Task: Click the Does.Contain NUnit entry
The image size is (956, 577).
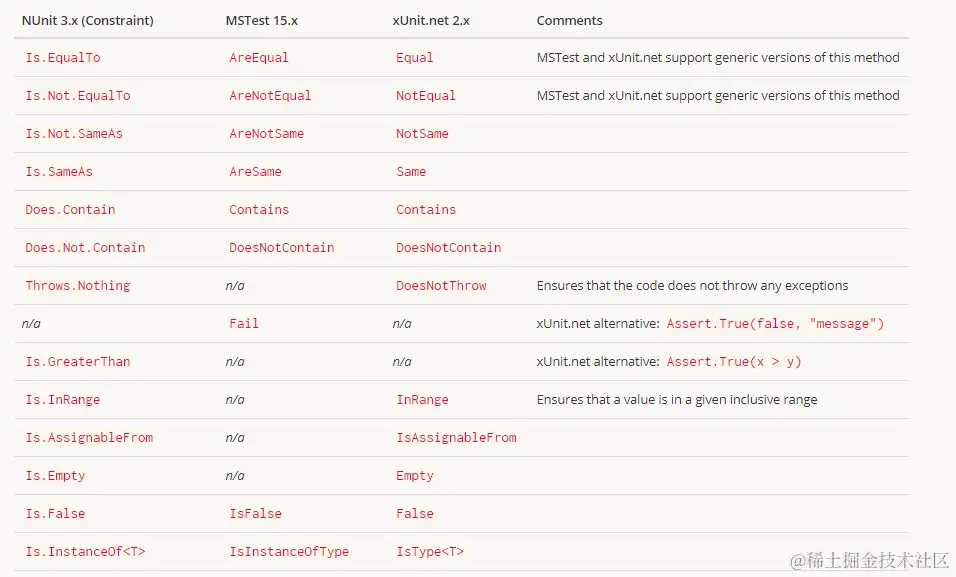Action: tap(70, 210)
